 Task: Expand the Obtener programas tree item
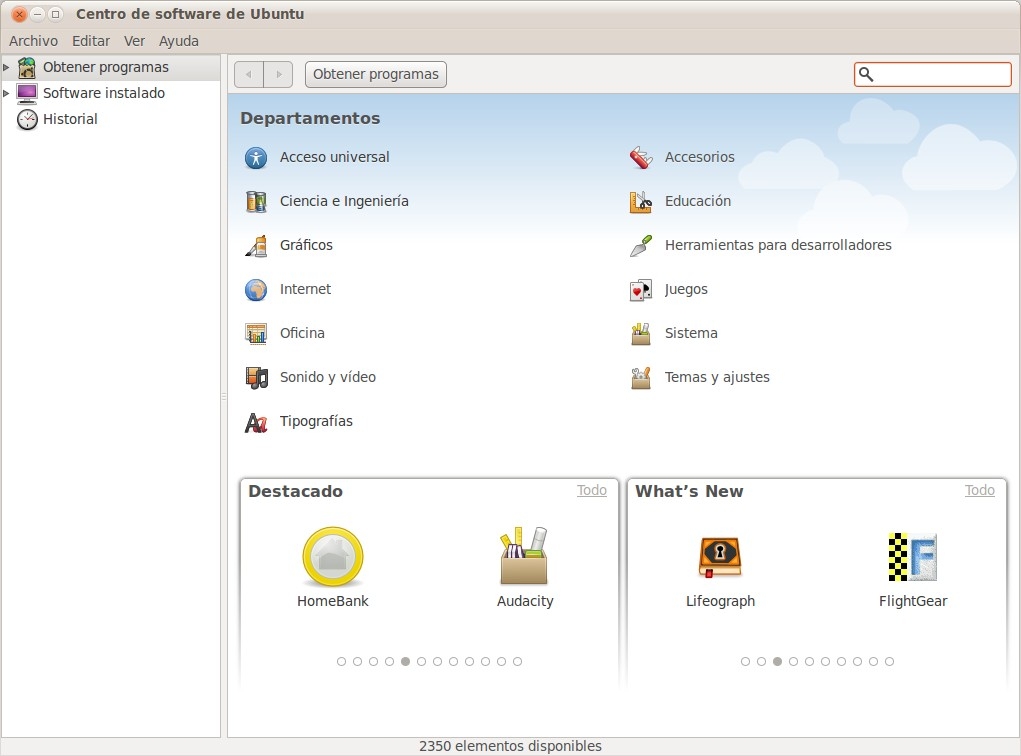tap(7, 67)
